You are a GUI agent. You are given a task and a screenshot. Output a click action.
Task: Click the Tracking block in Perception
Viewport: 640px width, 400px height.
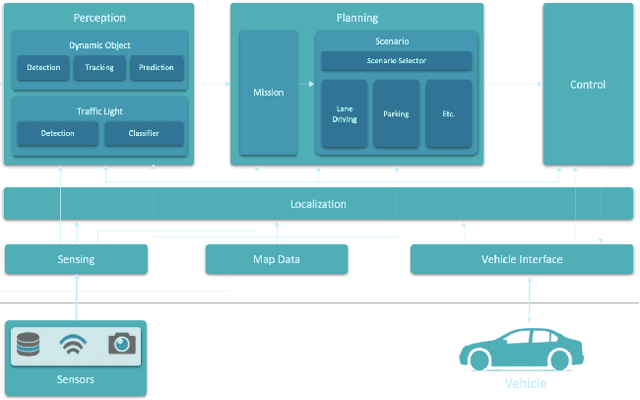tap(100, 68)
